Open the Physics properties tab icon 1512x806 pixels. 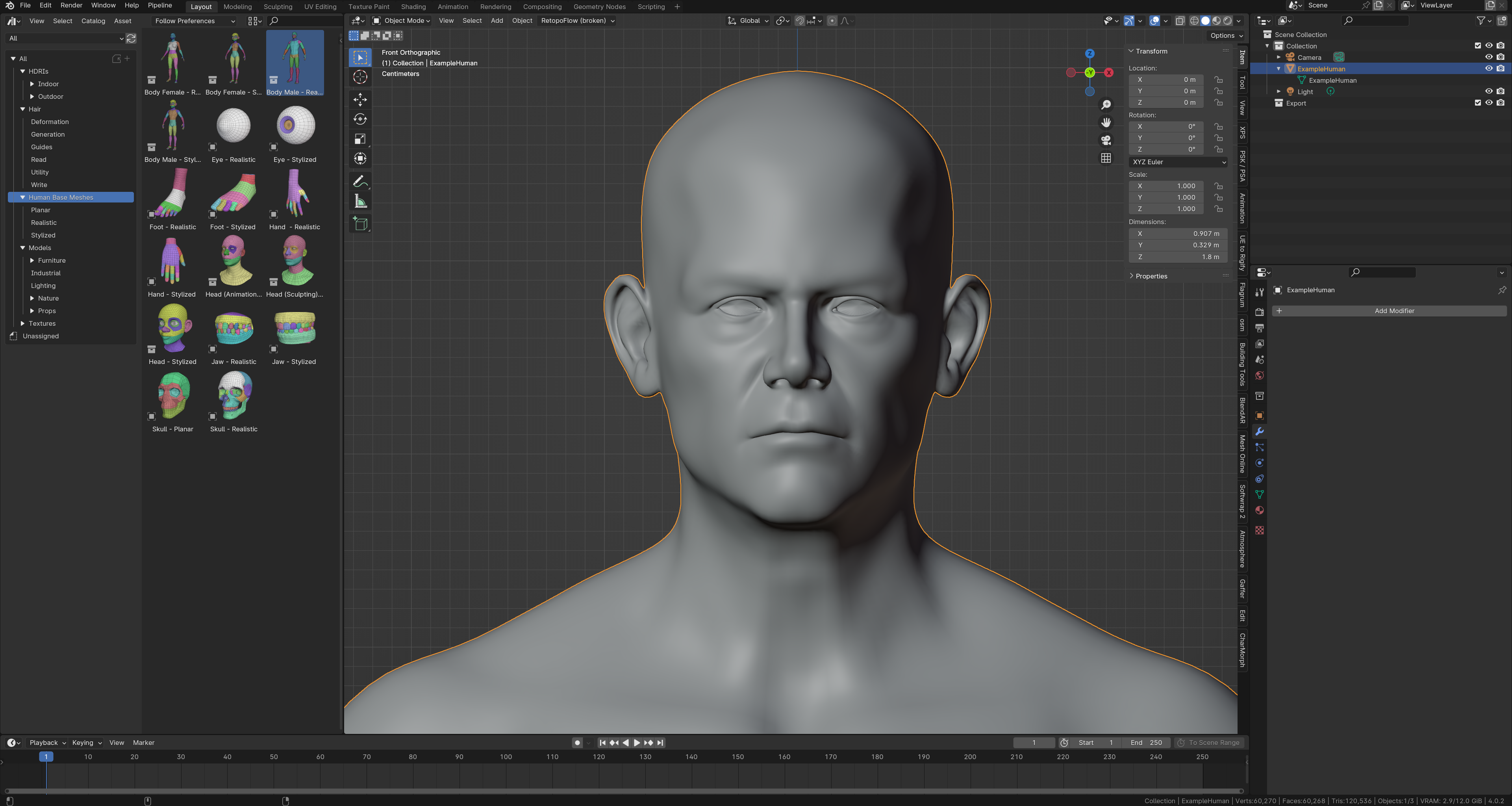(1260, 463)
